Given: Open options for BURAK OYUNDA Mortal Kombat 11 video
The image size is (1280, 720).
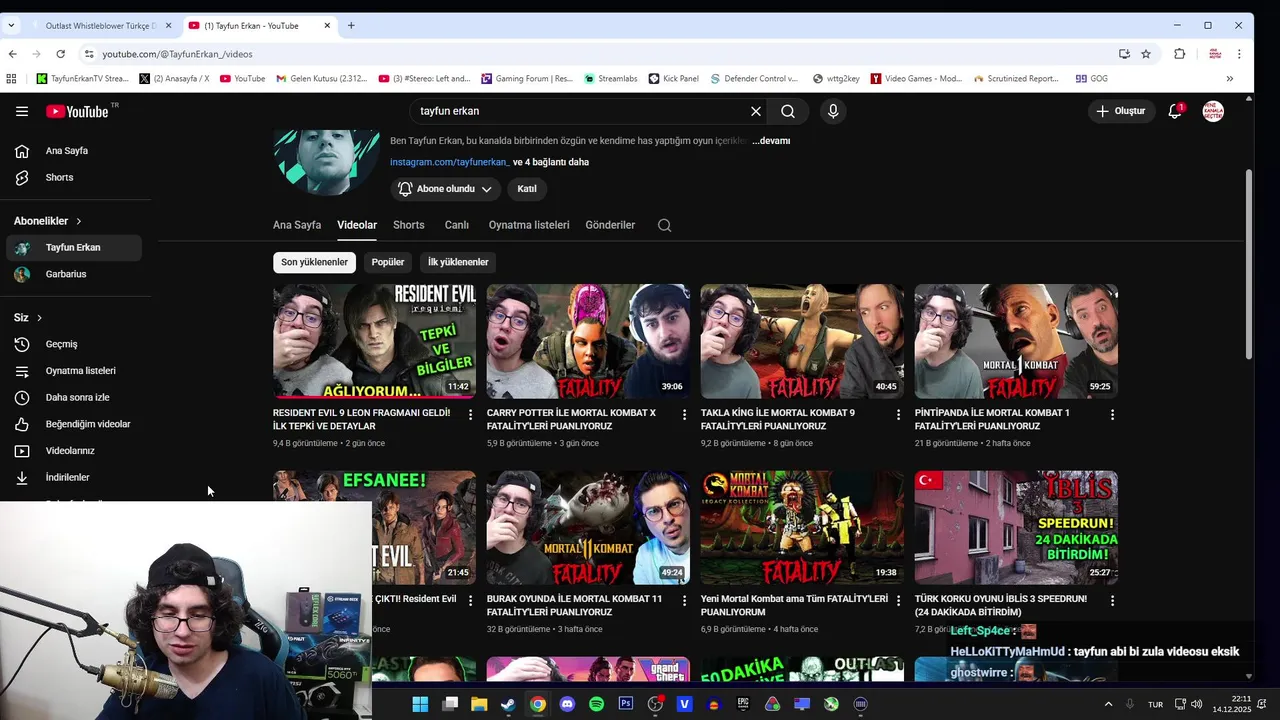Looking at the screenshot, I should pos(684,600).
